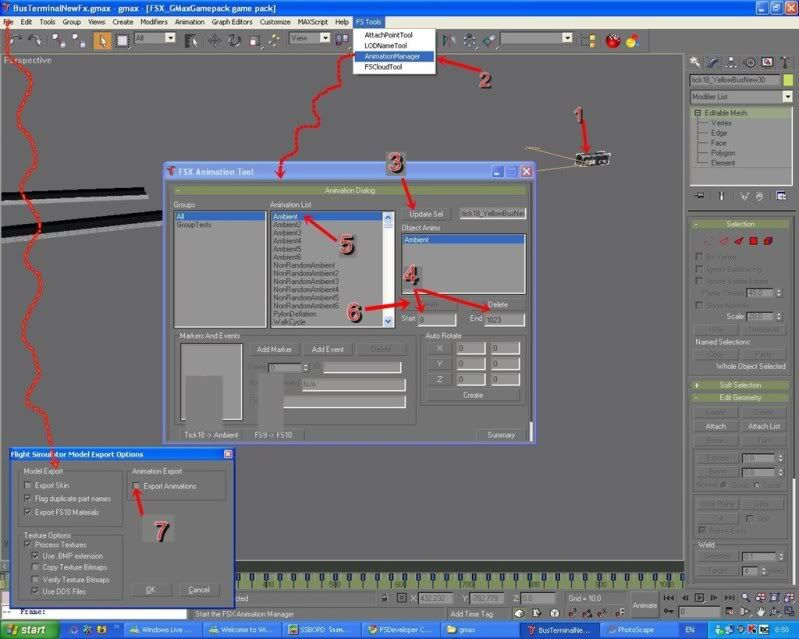Click the Update Sel button

[x=426, y=214]
